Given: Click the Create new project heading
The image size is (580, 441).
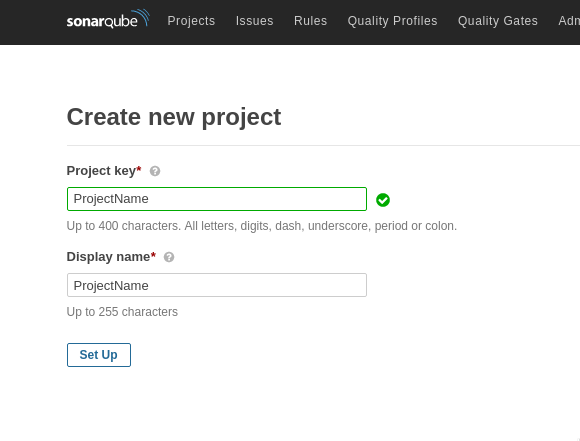Looking at the screenshot, I should click(x=174, y=117).
